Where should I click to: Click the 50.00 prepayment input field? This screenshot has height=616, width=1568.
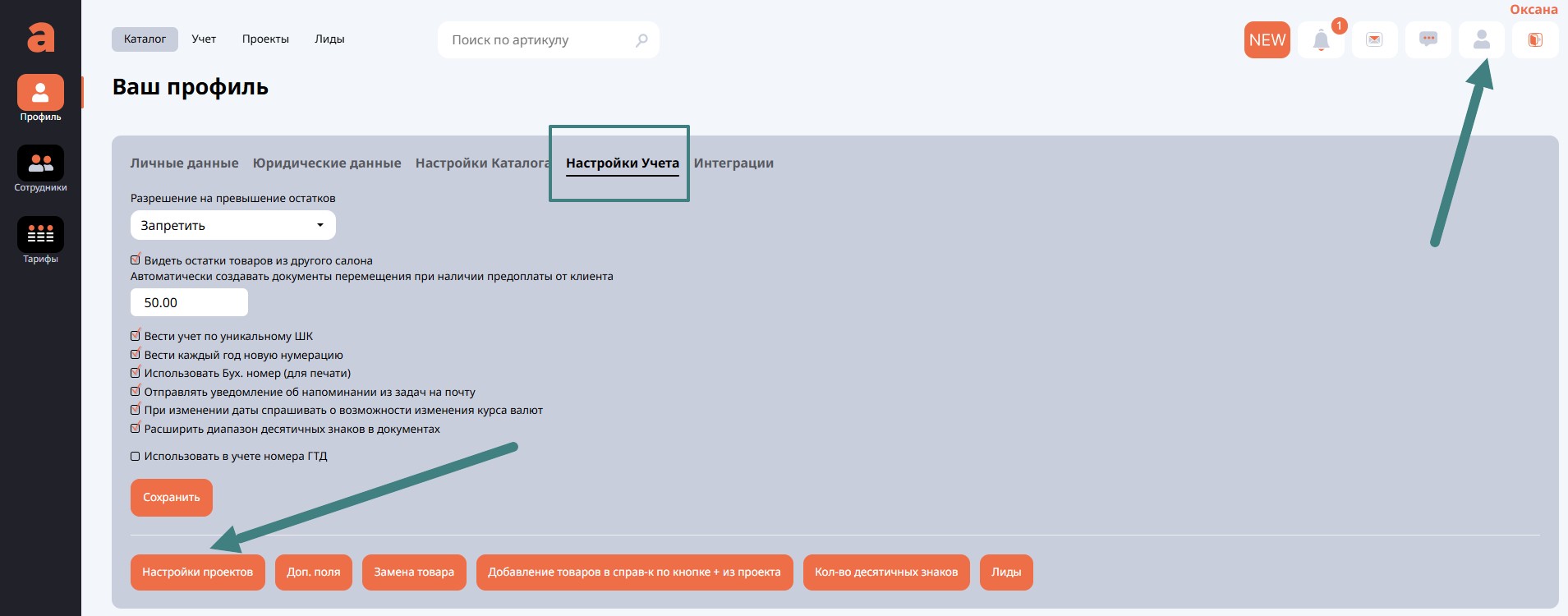coord(189,303)
